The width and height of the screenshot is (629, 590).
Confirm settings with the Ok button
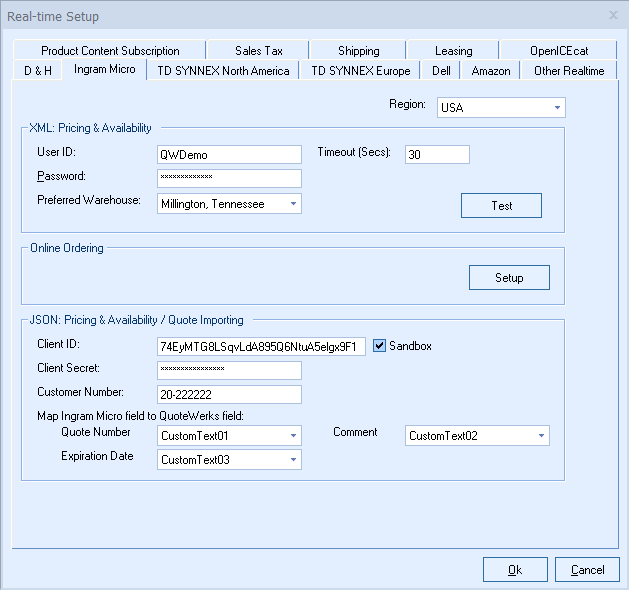tap(514, 570)
